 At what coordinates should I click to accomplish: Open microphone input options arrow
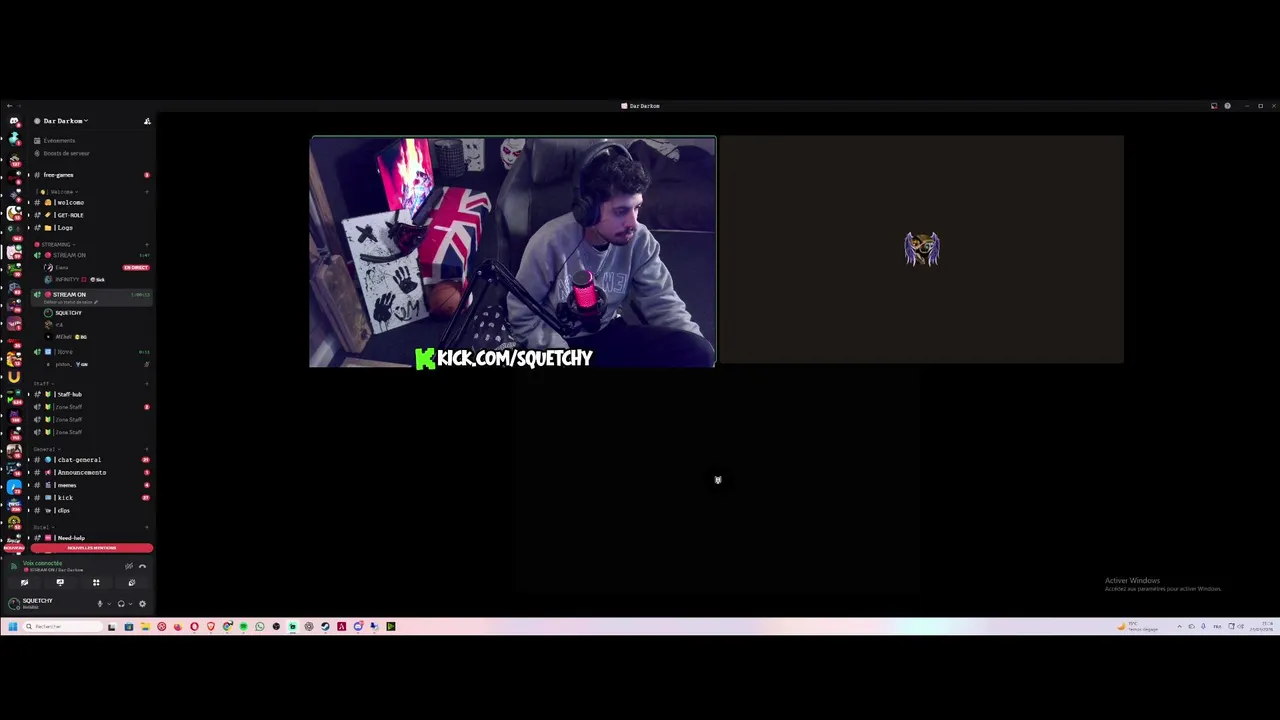point(109,604)
